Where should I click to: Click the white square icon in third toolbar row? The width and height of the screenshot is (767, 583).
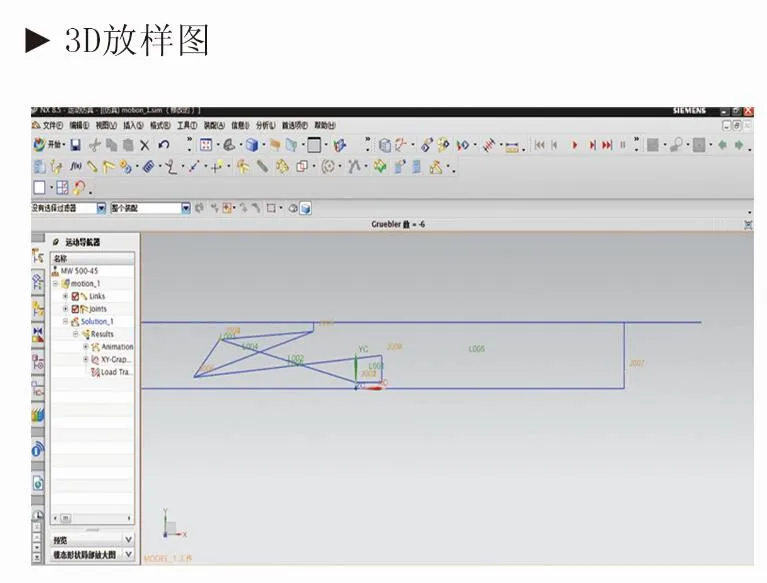39,188
